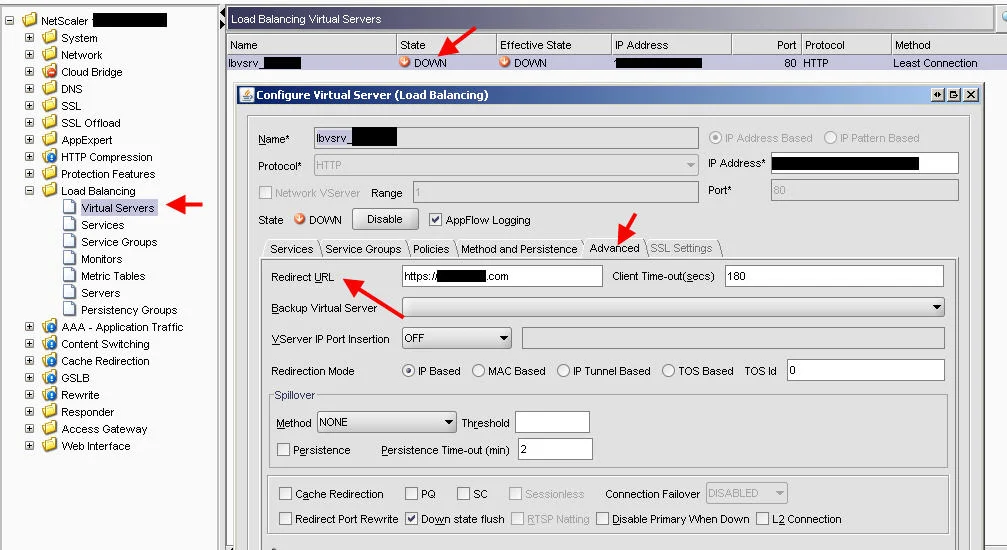Click the Method column header
The image size is (1007, 550).
[x=949, y=45]
